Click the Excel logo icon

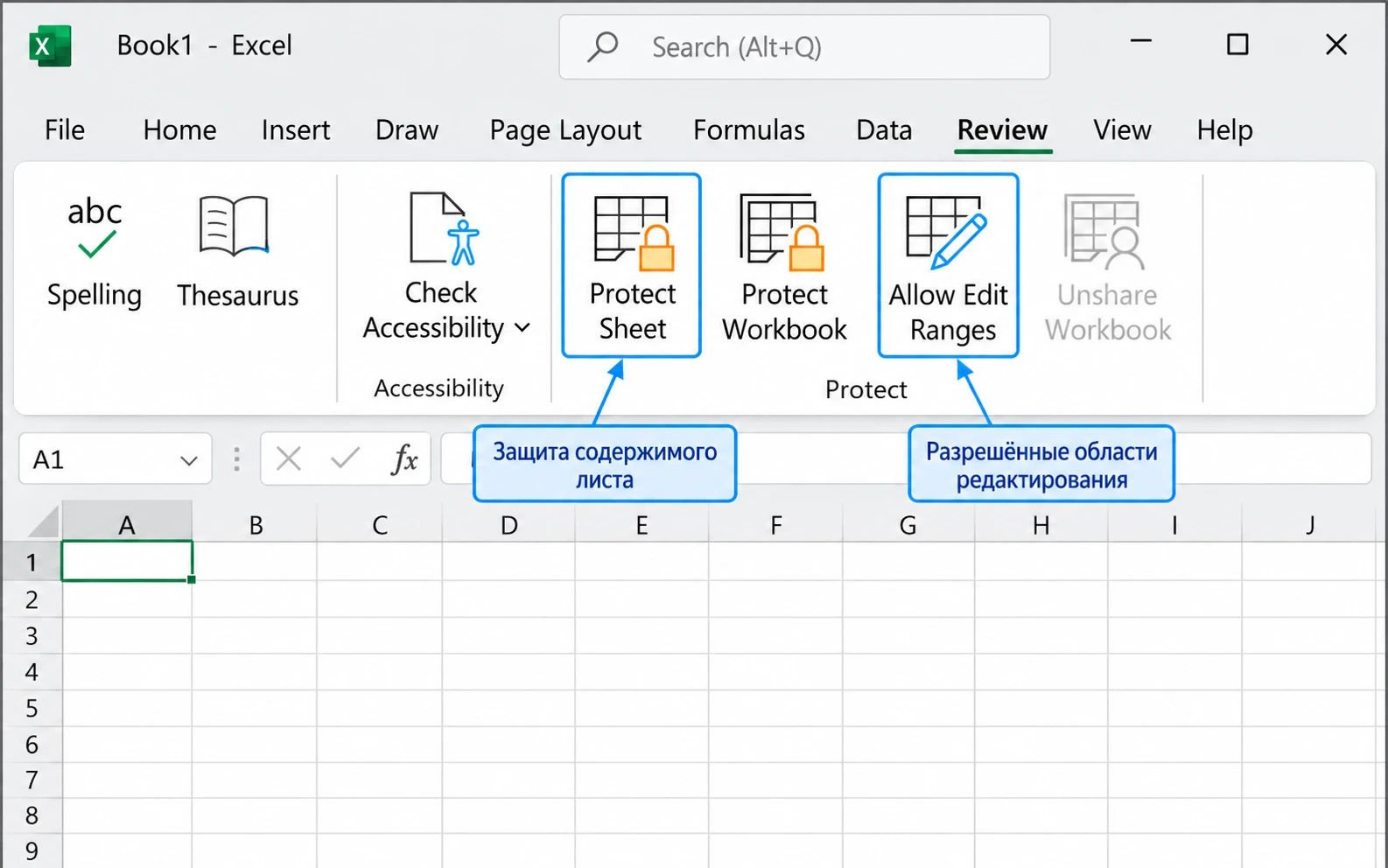pos(50,45)
